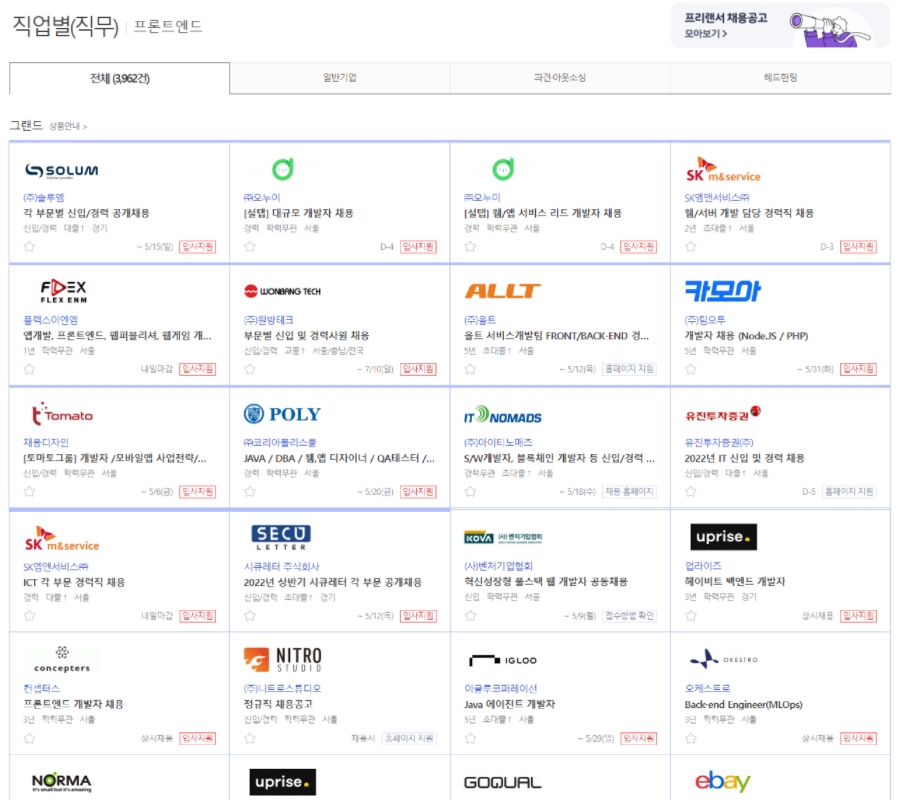Open the Java 에이전트 개발자 job title
This screenshot has height=800, width=900.
tap(510, 704)
